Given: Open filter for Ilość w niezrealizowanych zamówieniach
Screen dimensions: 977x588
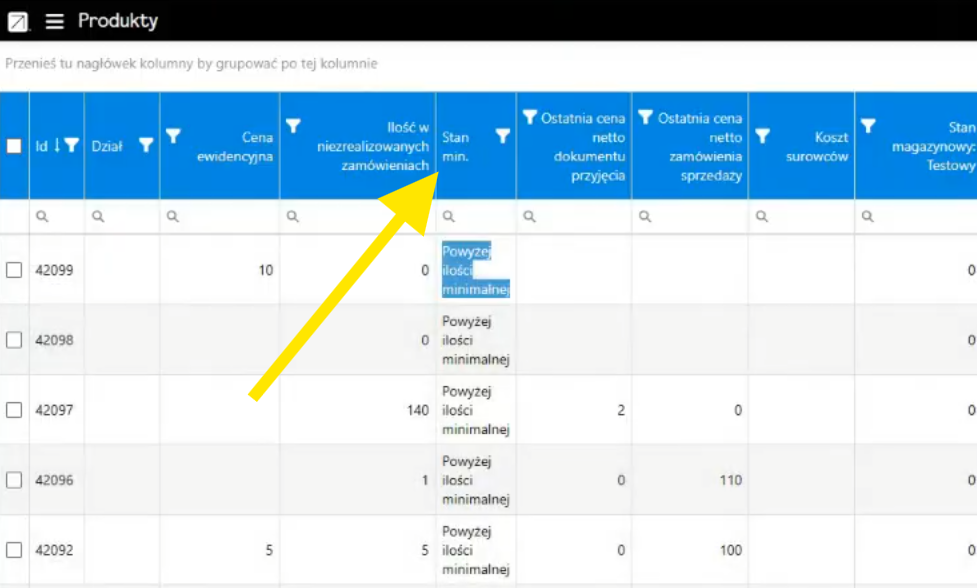Looking at the screenshot, I should coord(293,126).
